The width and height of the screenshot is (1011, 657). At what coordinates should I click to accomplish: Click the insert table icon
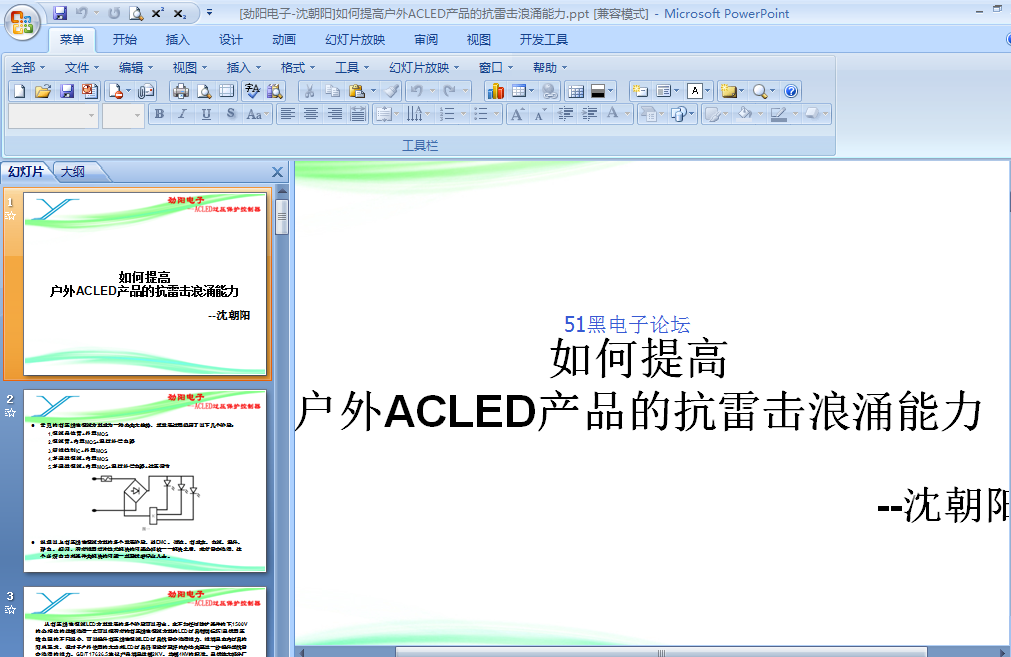(519, 91)
